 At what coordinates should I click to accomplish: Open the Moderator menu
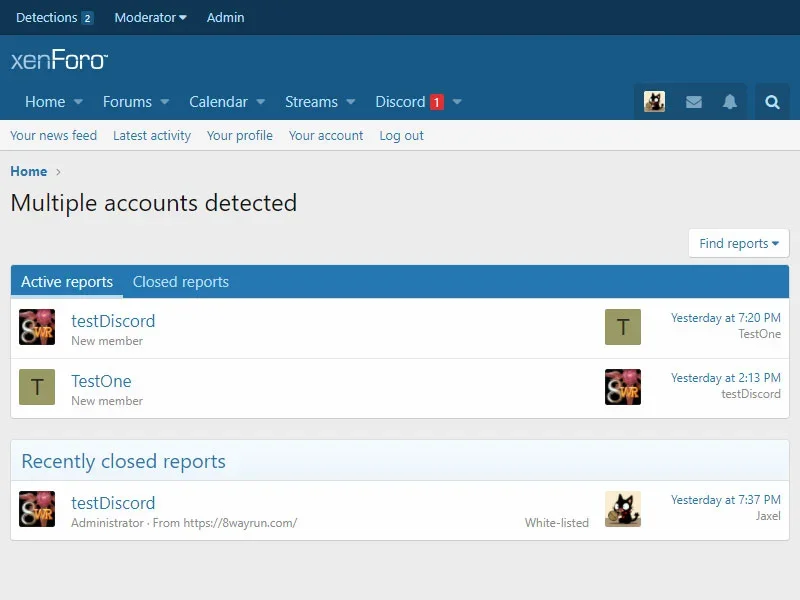tap(150, 17)
